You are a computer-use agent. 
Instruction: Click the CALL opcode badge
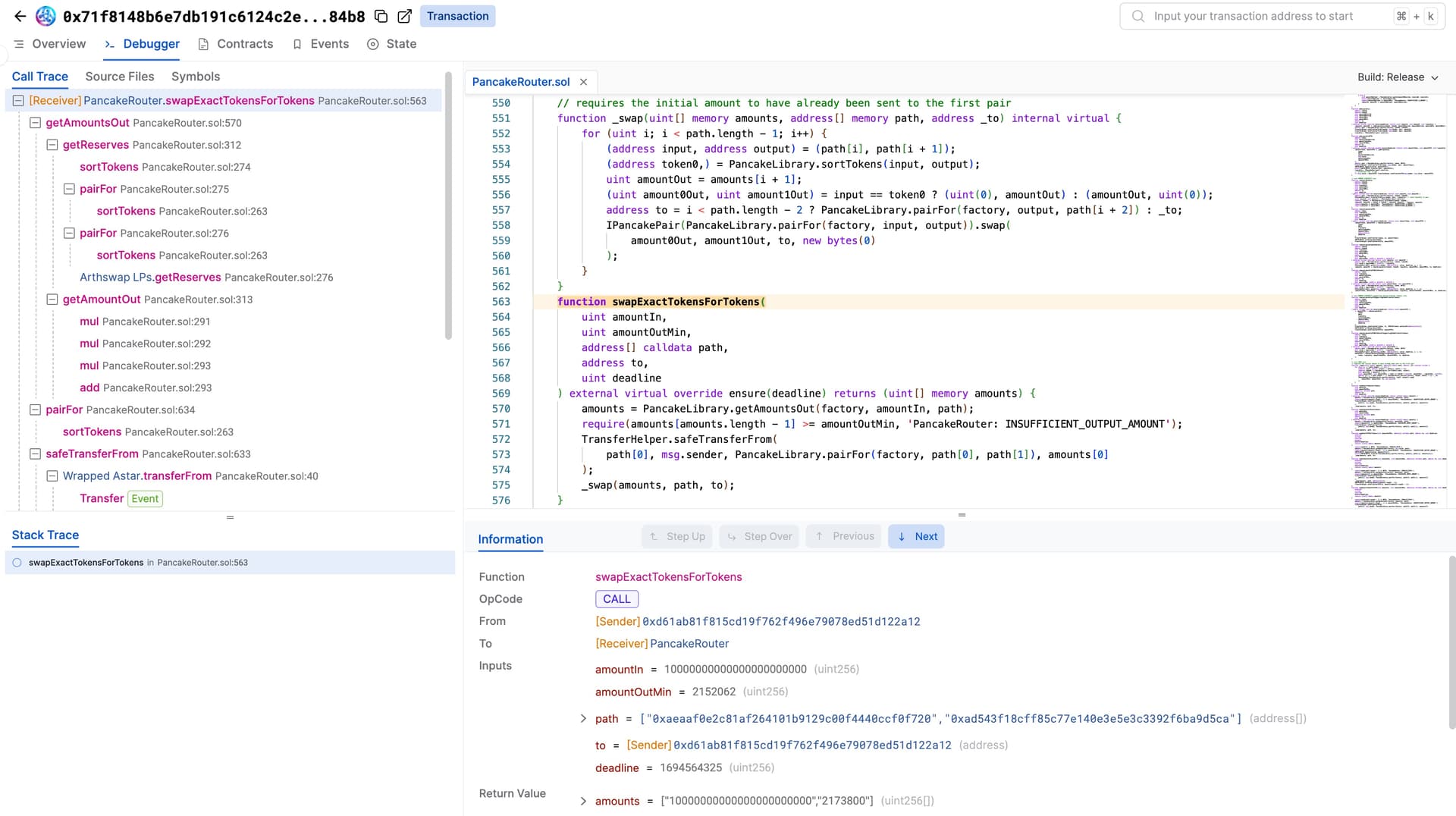point(617,599)
